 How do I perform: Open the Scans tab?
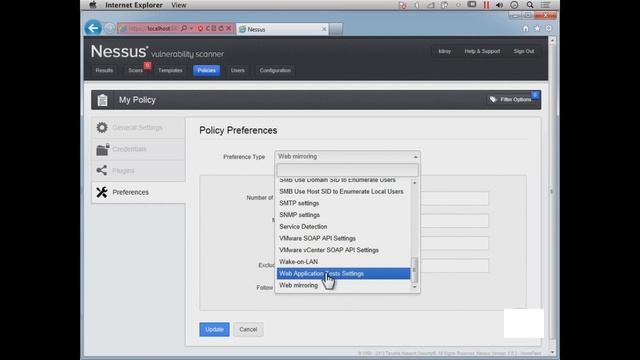click(136, 70)
